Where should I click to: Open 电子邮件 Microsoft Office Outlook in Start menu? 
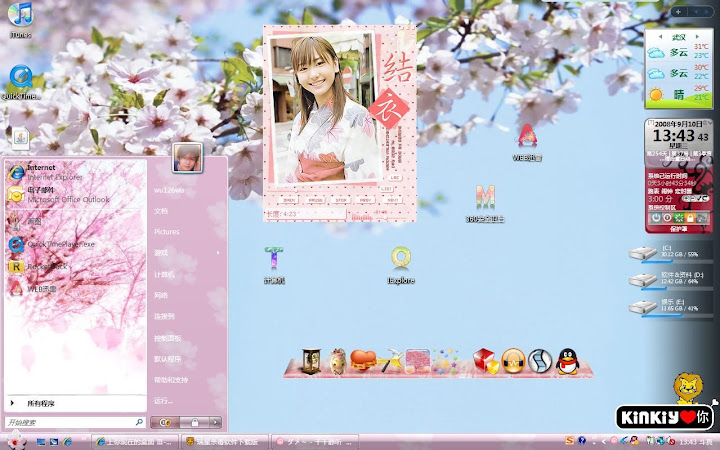coord(75,195)
